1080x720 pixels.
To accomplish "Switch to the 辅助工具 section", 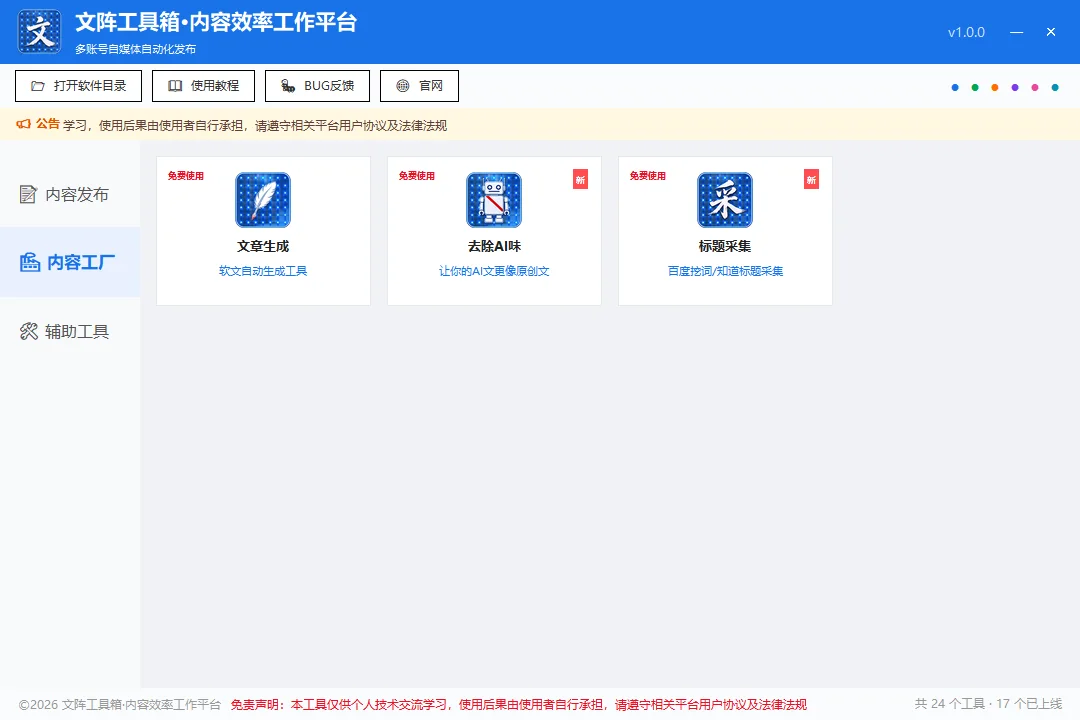I will pos(70,331).
